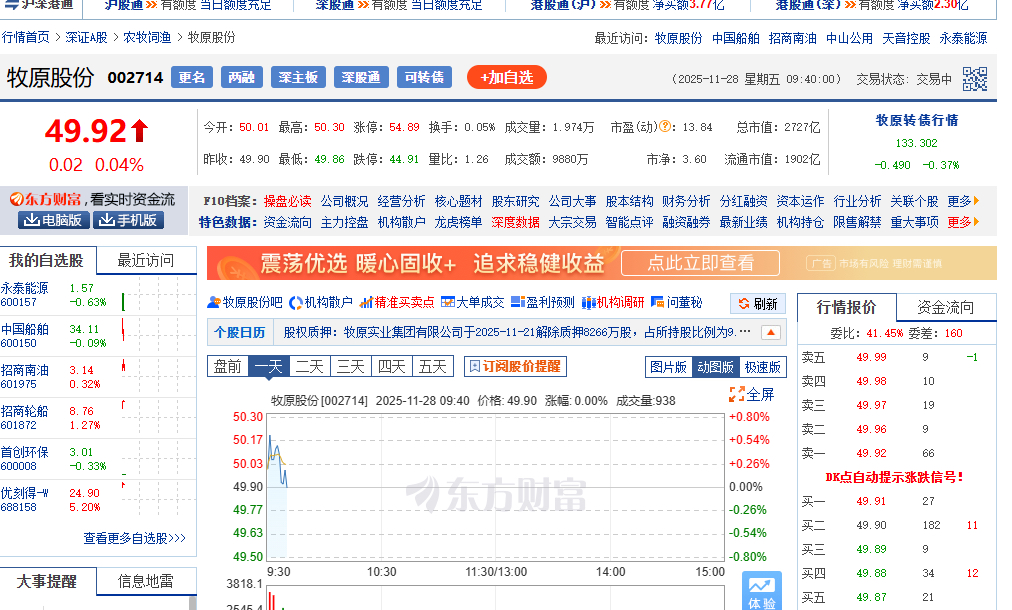Image resolution: width=1012 pixels, height=610 pixels.
Task: Select 盘前 chart period
Action: click(228, 367)
